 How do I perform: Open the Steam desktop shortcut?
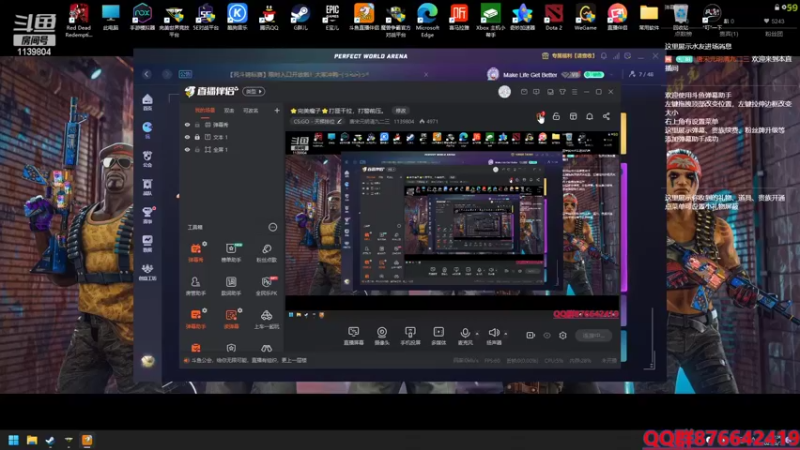(301, 16)
